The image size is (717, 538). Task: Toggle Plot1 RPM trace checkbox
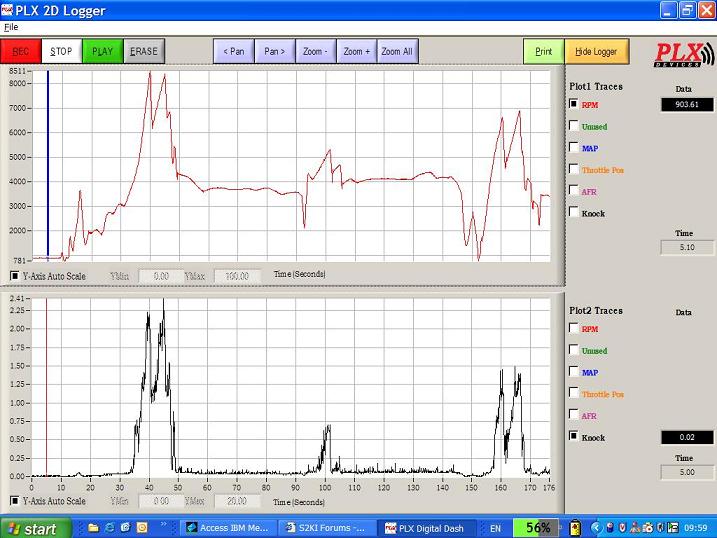click(x=573, y=104)
